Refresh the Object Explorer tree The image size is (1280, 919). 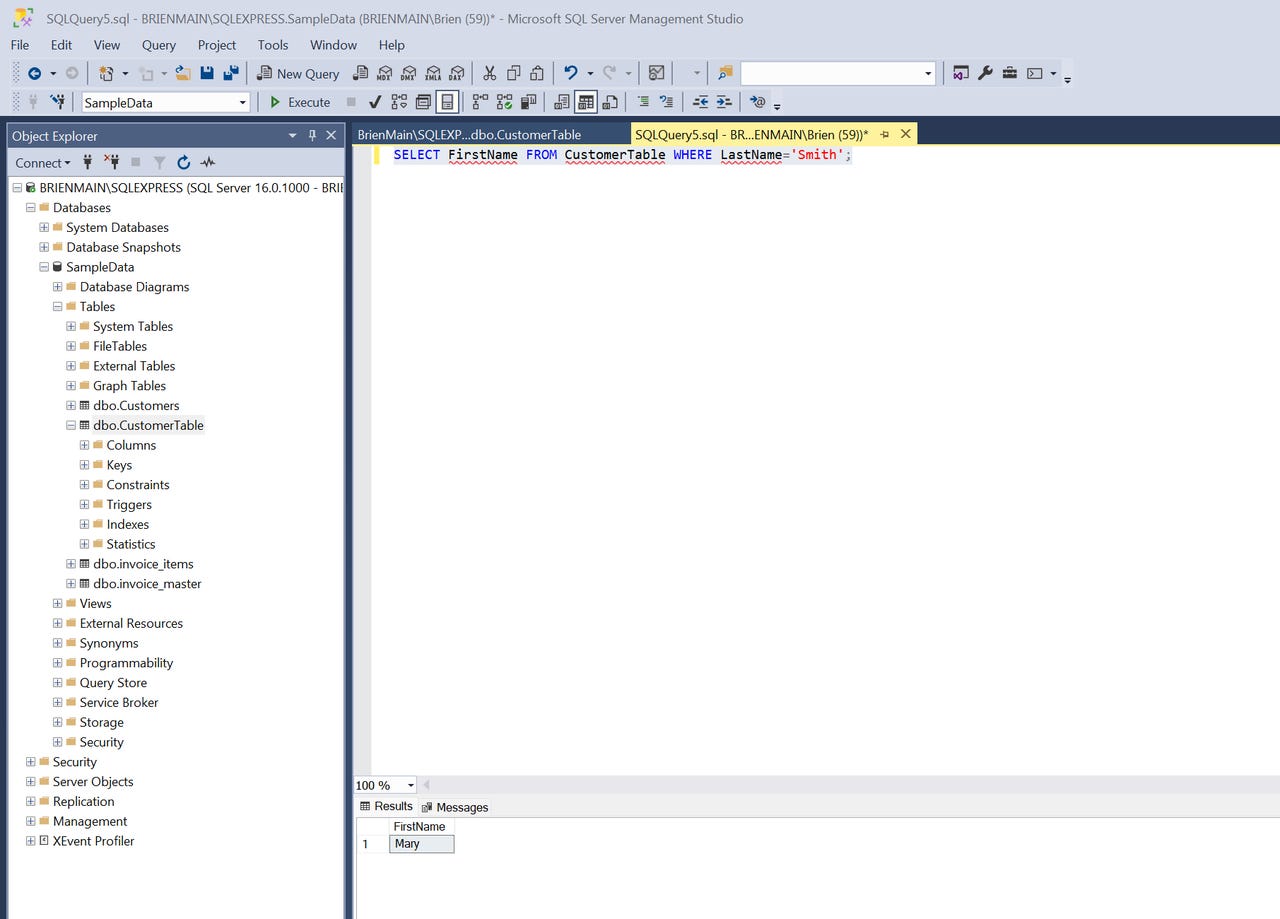pos(183,162)
